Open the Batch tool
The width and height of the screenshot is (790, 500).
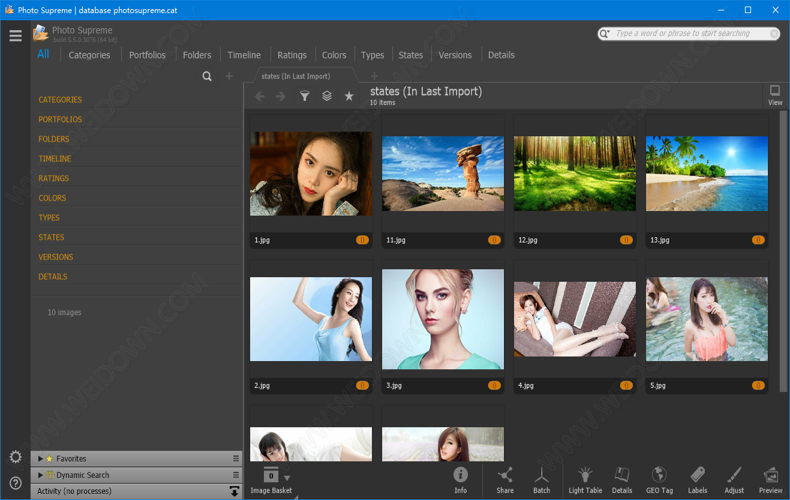point(542,480)
